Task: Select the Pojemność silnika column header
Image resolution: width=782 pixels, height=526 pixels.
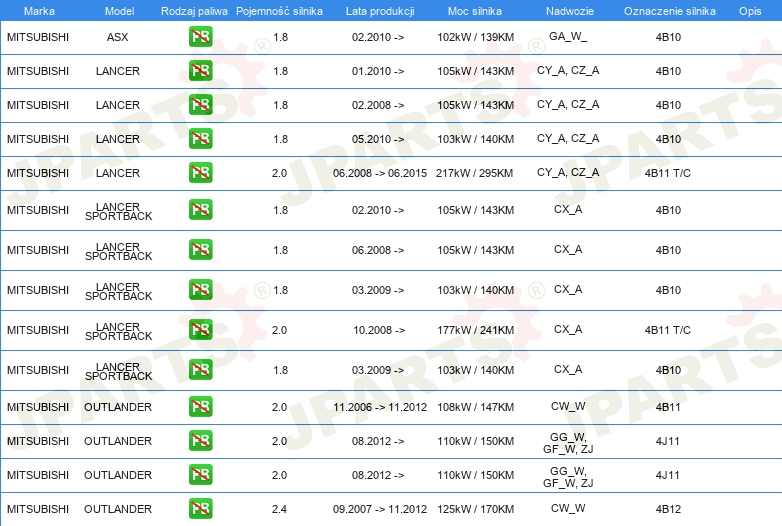Action: click(279, 11)
